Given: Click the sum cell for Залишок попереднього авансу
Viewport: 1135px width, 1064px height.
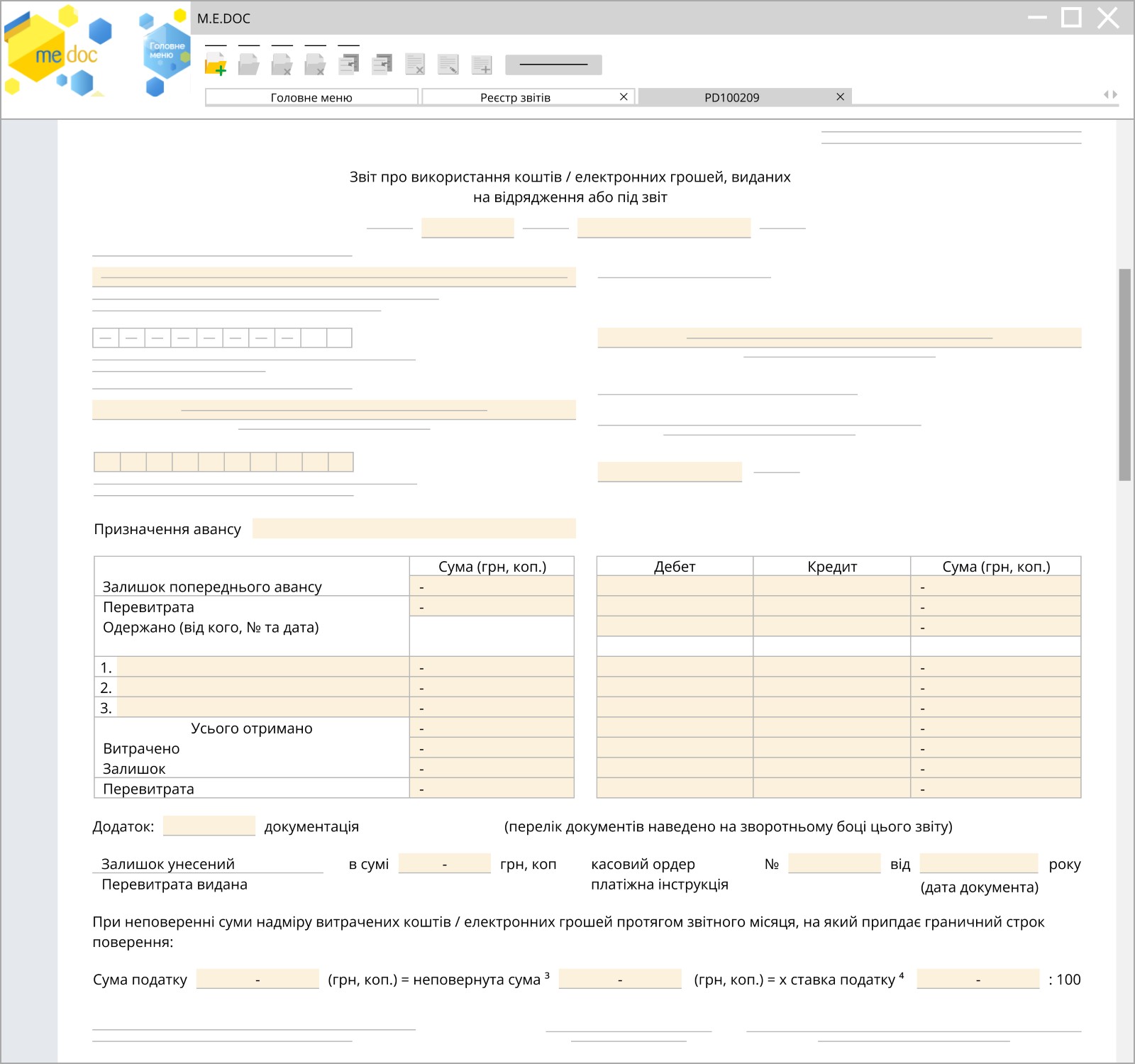Looking at the screenshot, I should coord(492,587).
